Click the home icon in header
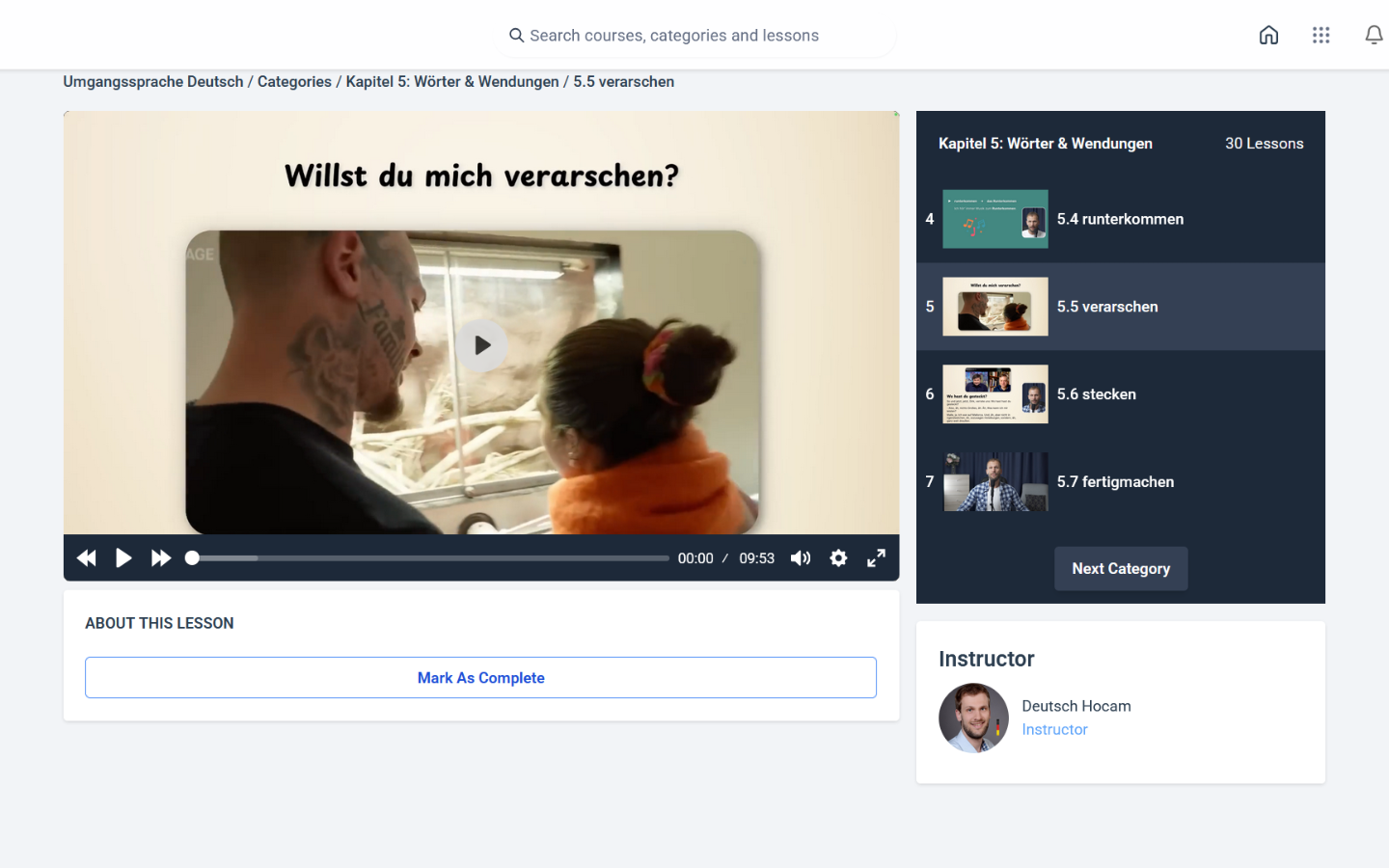This screenshot has width=1389, height=868. tap(1268, 36)
